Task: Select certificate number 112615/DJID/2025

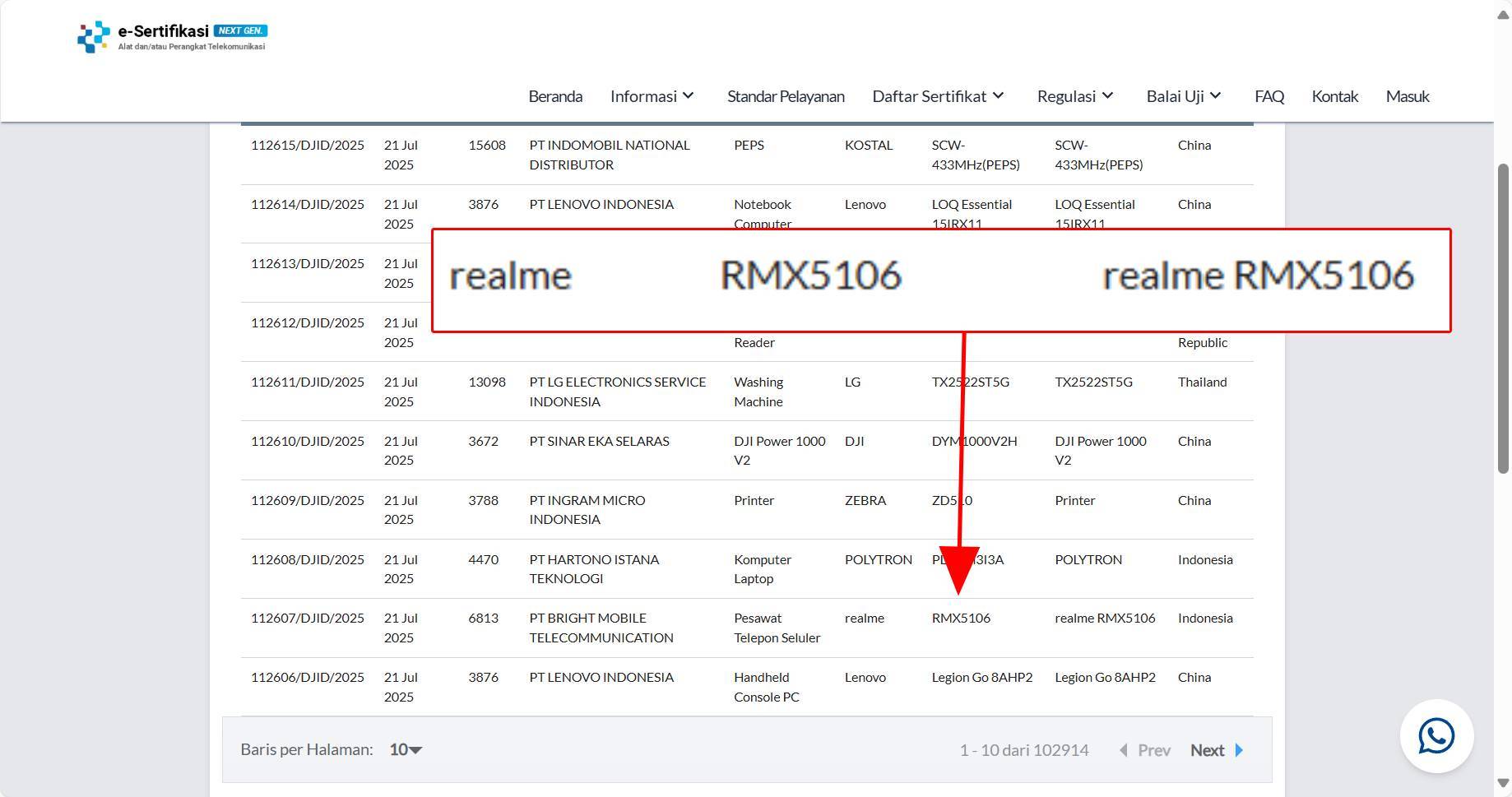Action: pyautogui.click(x=308, y=145)
